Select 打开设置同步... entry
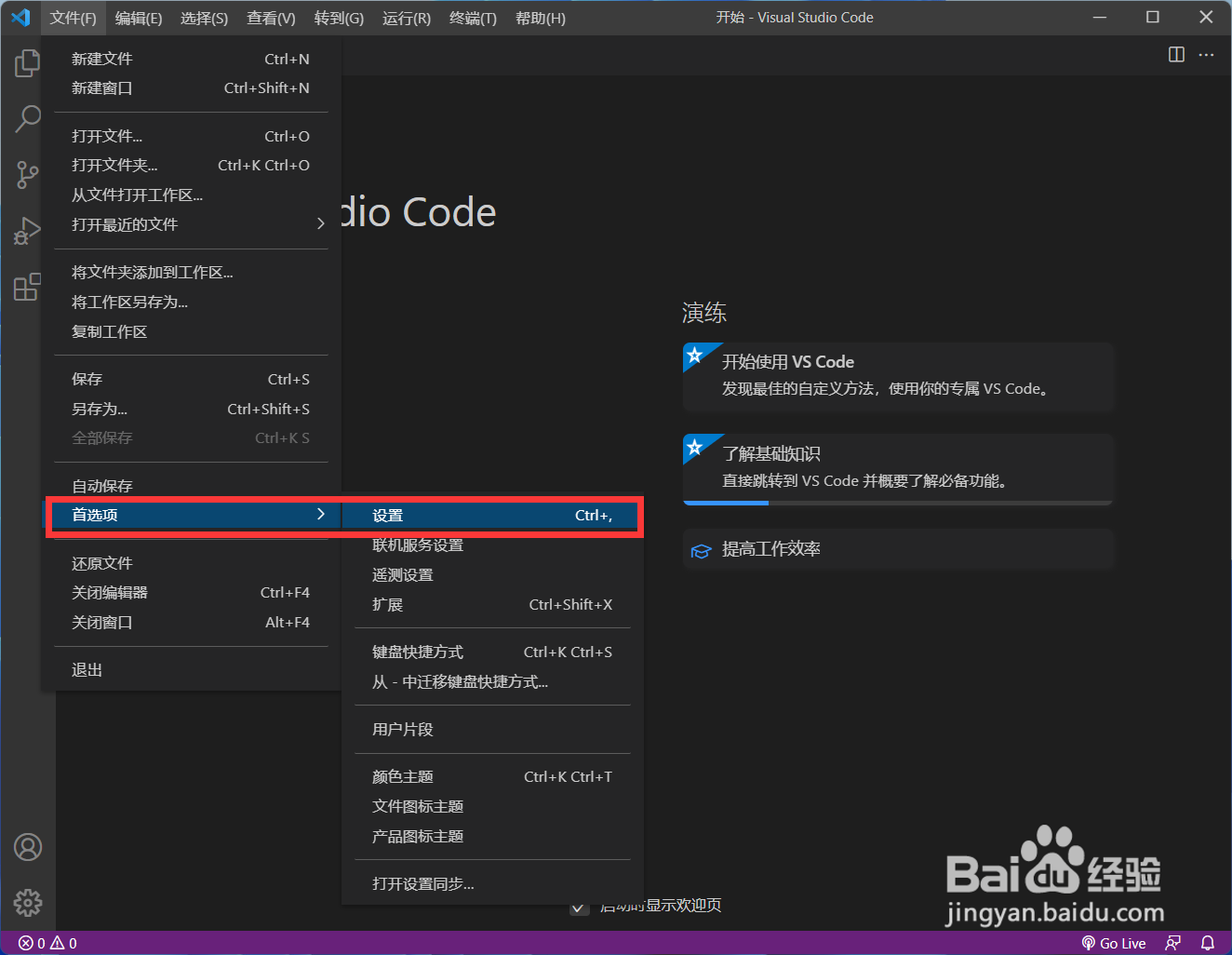Image resolution: width=1232 pixels, height=955 pixels. (x=491, y=884)
